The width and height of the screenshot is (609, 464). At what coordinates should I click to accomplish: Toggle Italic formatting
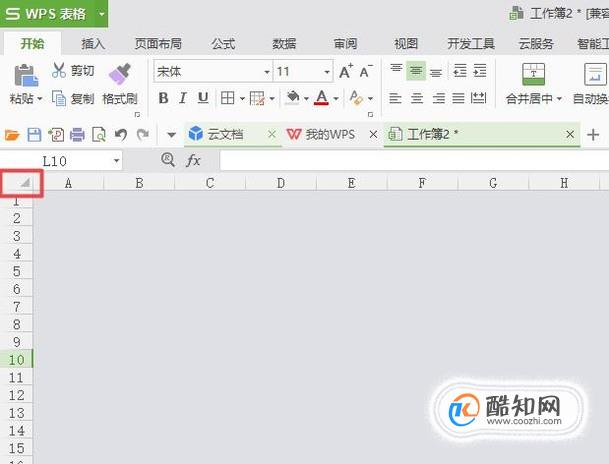[x=183, y=98]
